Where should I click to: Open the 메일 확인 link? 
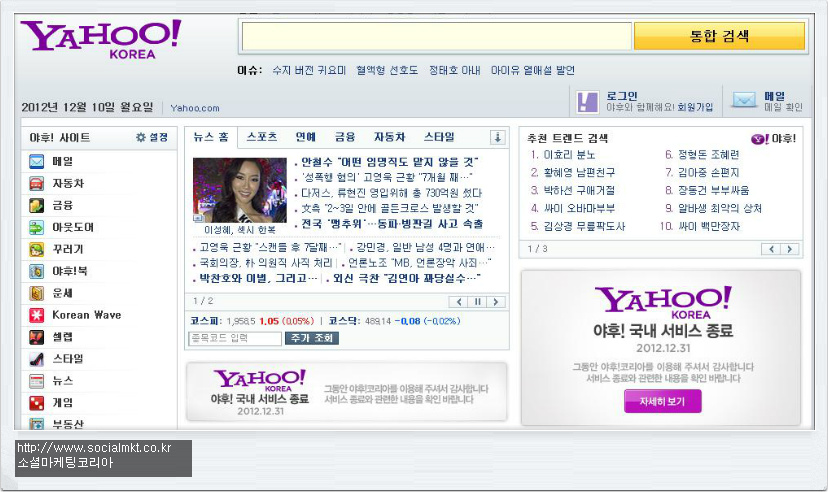tap(784, 107)
